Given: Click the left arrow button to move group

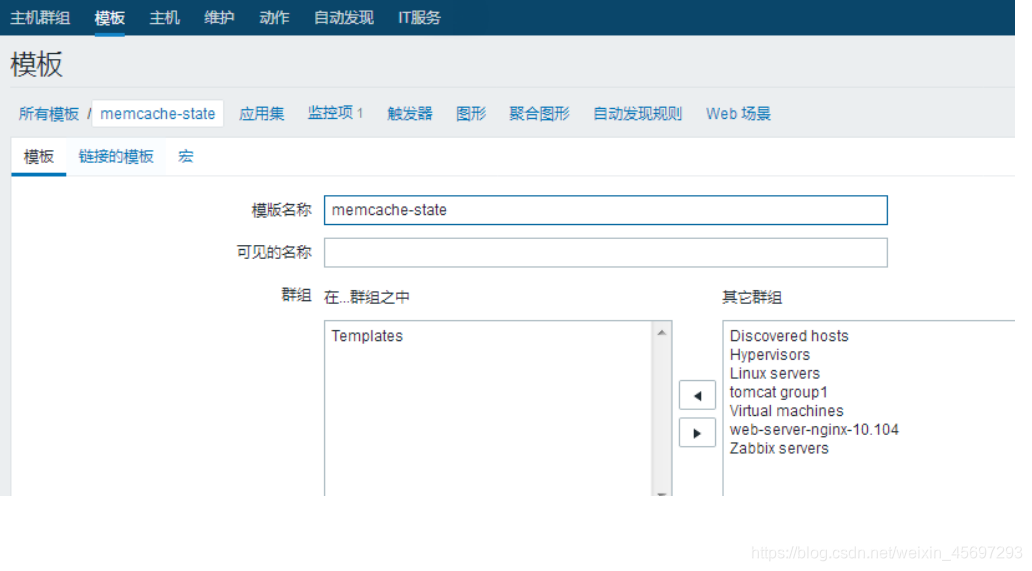Looking at the screenshot, I should (697, 395).
